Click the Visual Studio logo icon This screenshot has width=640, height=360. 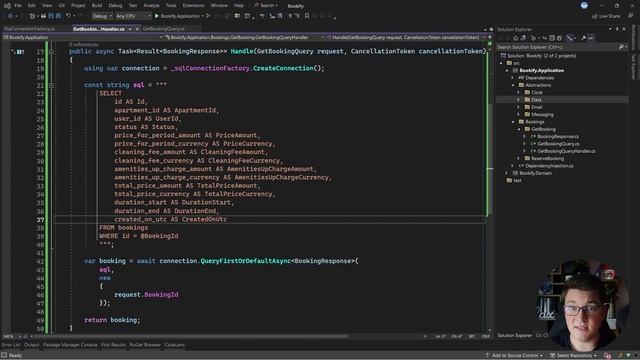pyautogui.click(x=7, y=6)
